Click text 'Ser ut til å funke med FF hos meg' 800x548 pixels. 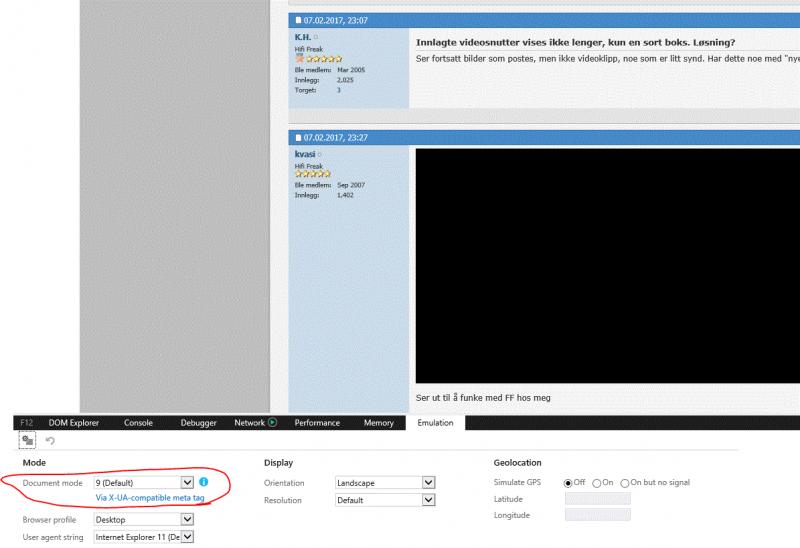(483, 397)
